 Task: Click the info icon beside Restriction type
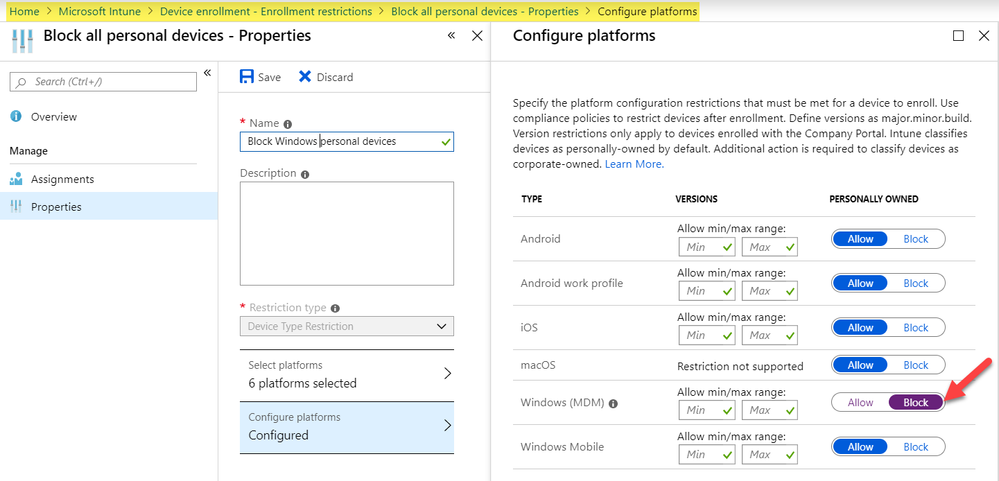335,308
